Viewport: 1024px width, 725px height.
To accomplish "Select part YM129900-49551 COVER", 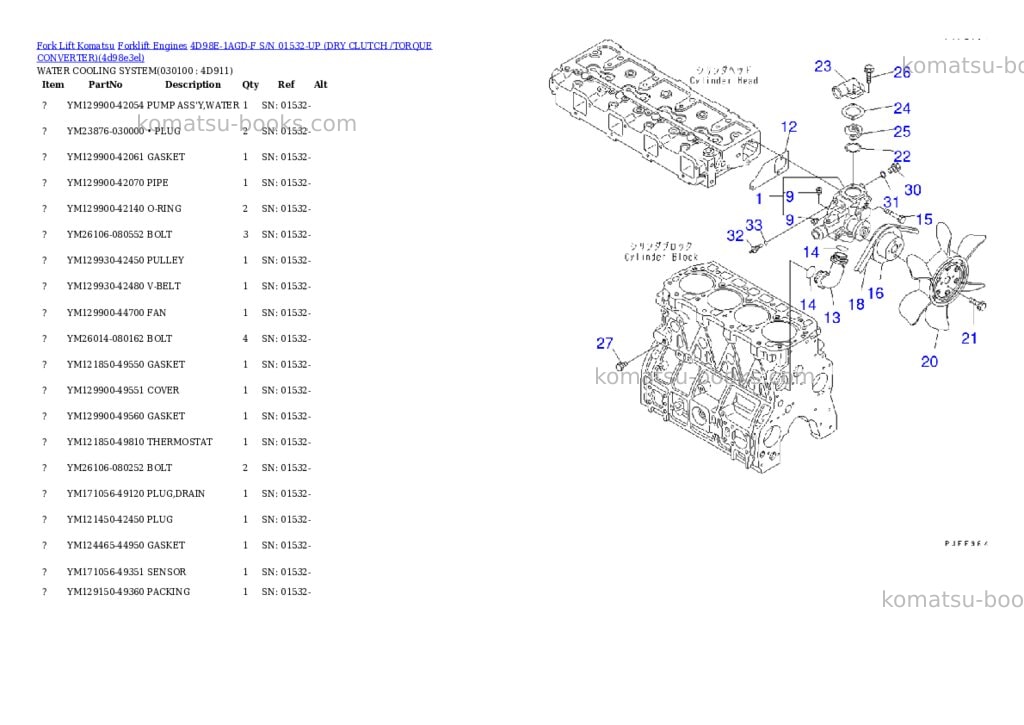I will point(123,390).
